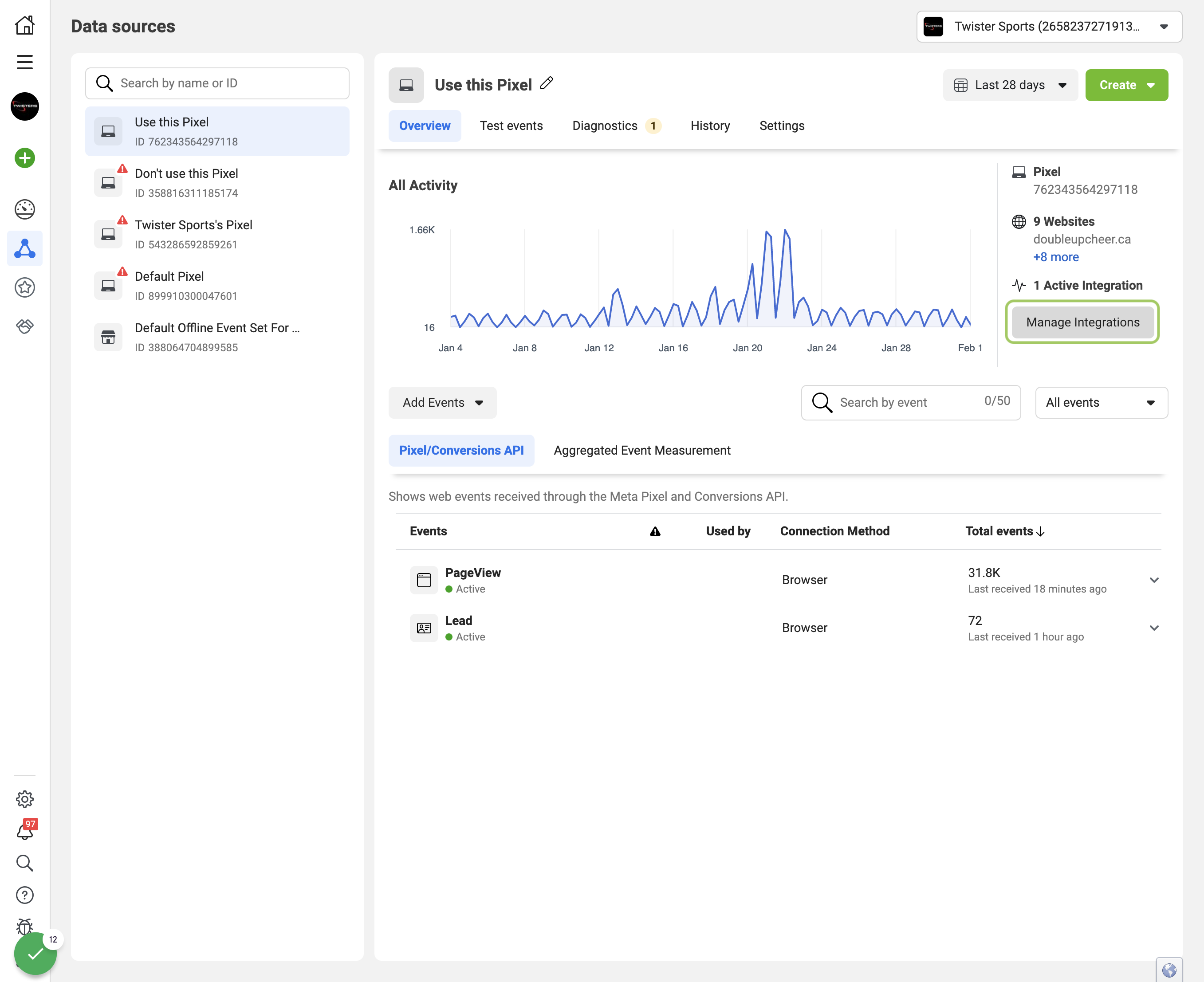The width and height of the screenshot is (1204, 982).
Task: Click the green checkmark task bubble
Action: click(x=35, y=954)
